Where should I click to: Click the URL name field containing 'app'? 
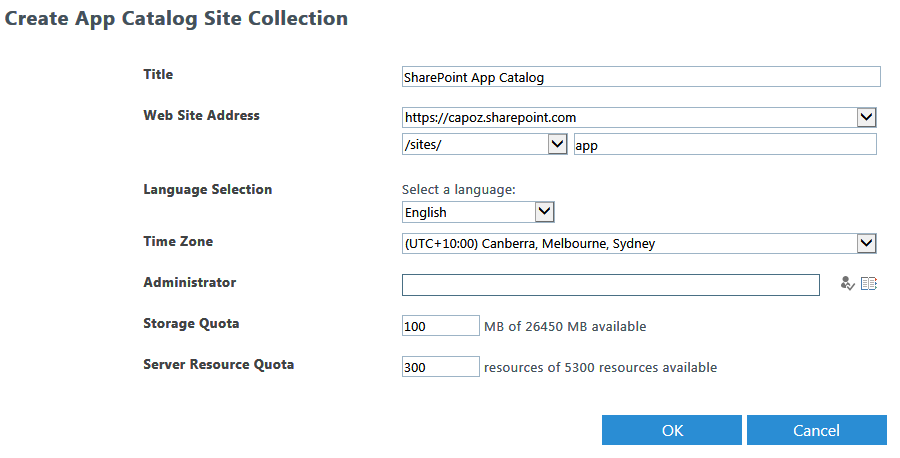coord(724,145)
